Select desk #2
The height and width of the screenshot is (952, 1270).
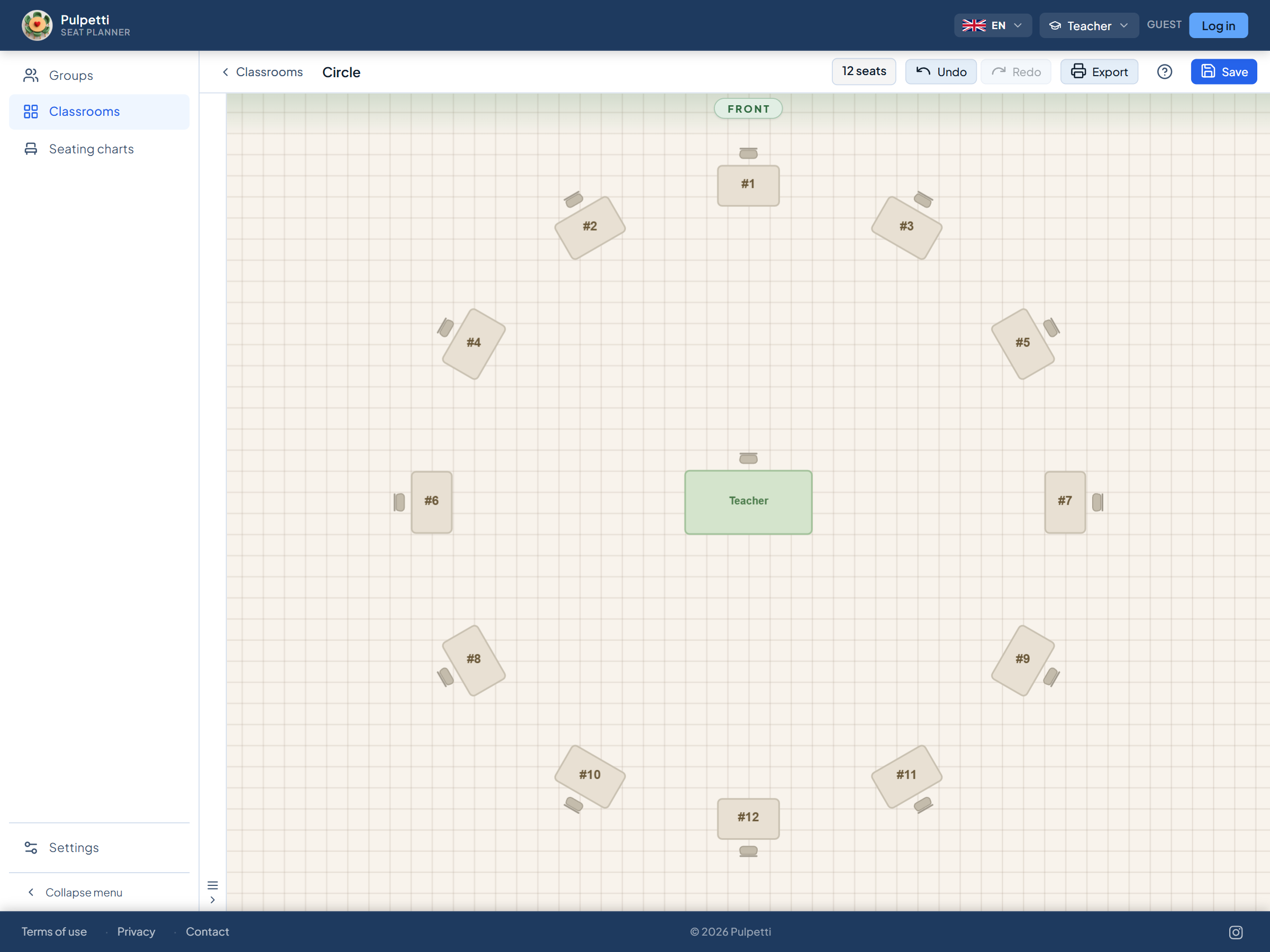[x=589, y=228]
